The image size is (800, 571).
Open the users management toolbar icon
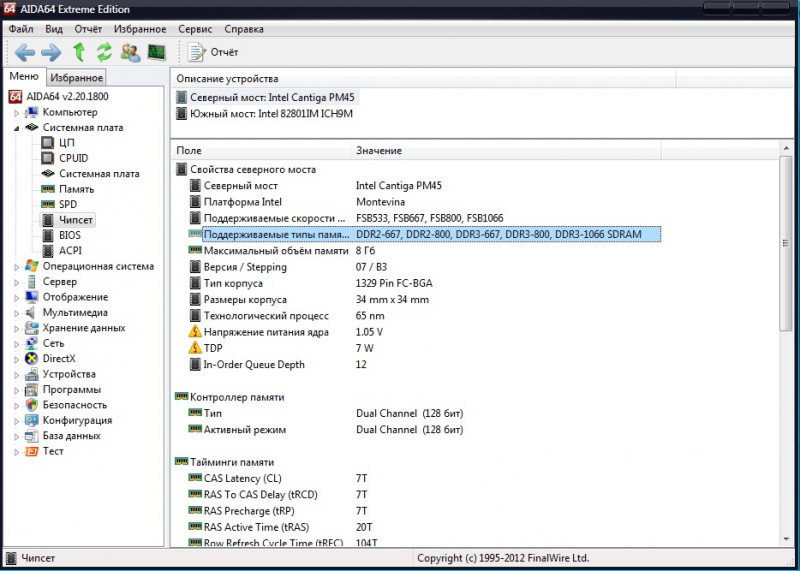[x=131, y=52]
